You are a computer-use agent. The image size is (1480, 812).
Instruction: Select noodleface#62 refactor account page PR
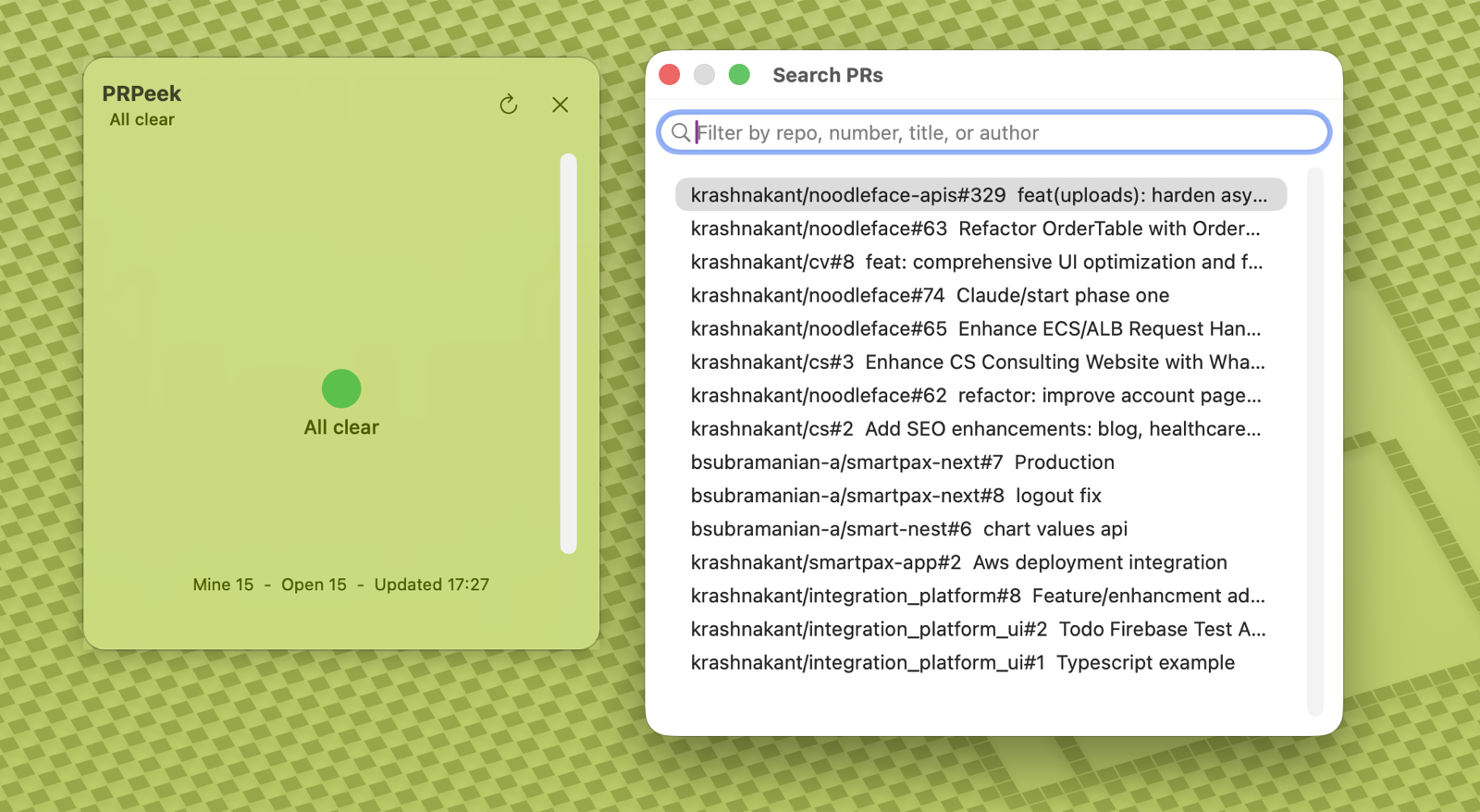click(x=980, y=395)
